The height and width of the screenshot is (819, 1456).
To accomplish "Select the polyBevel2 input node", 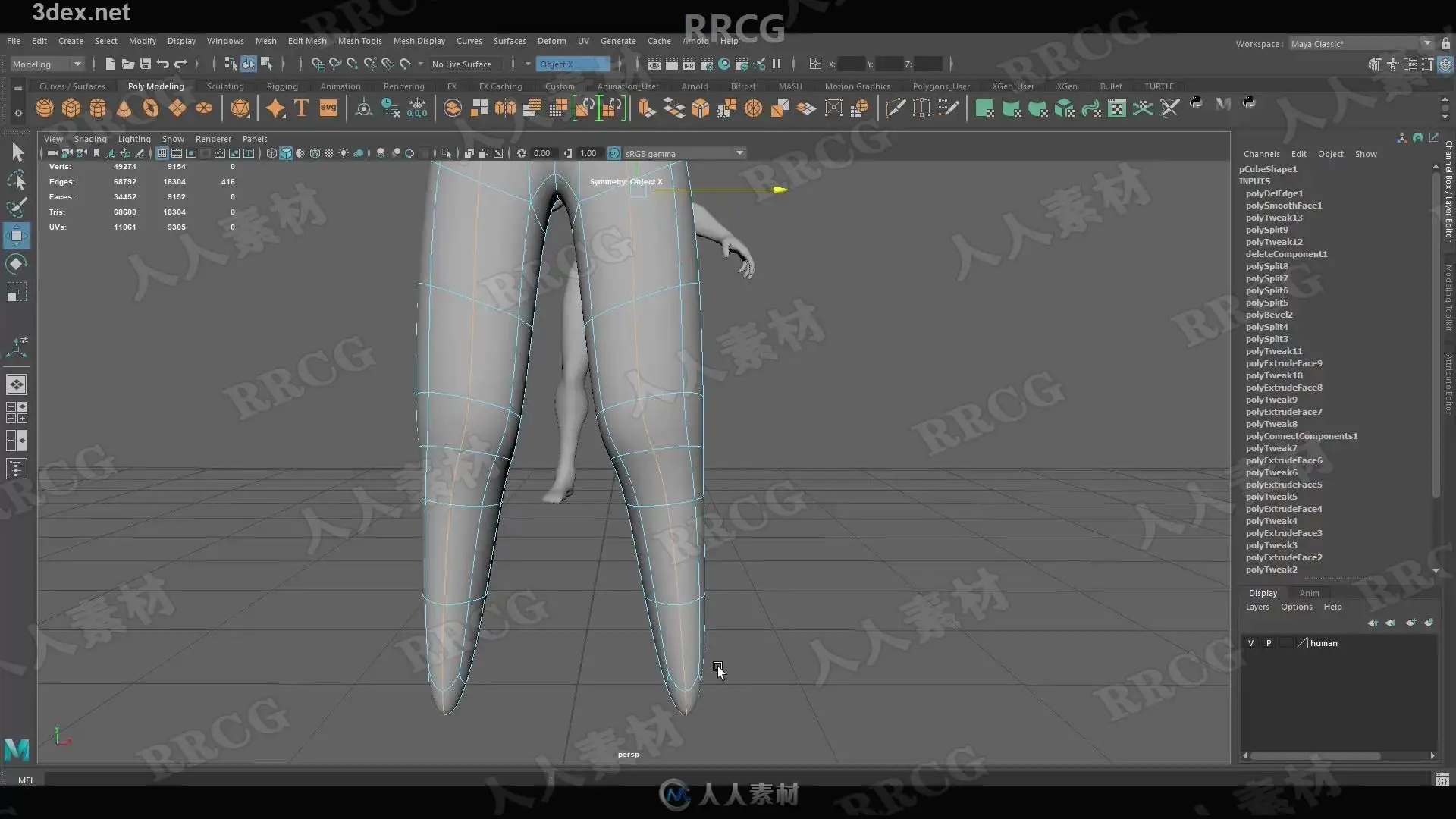I will (1269, 315).
